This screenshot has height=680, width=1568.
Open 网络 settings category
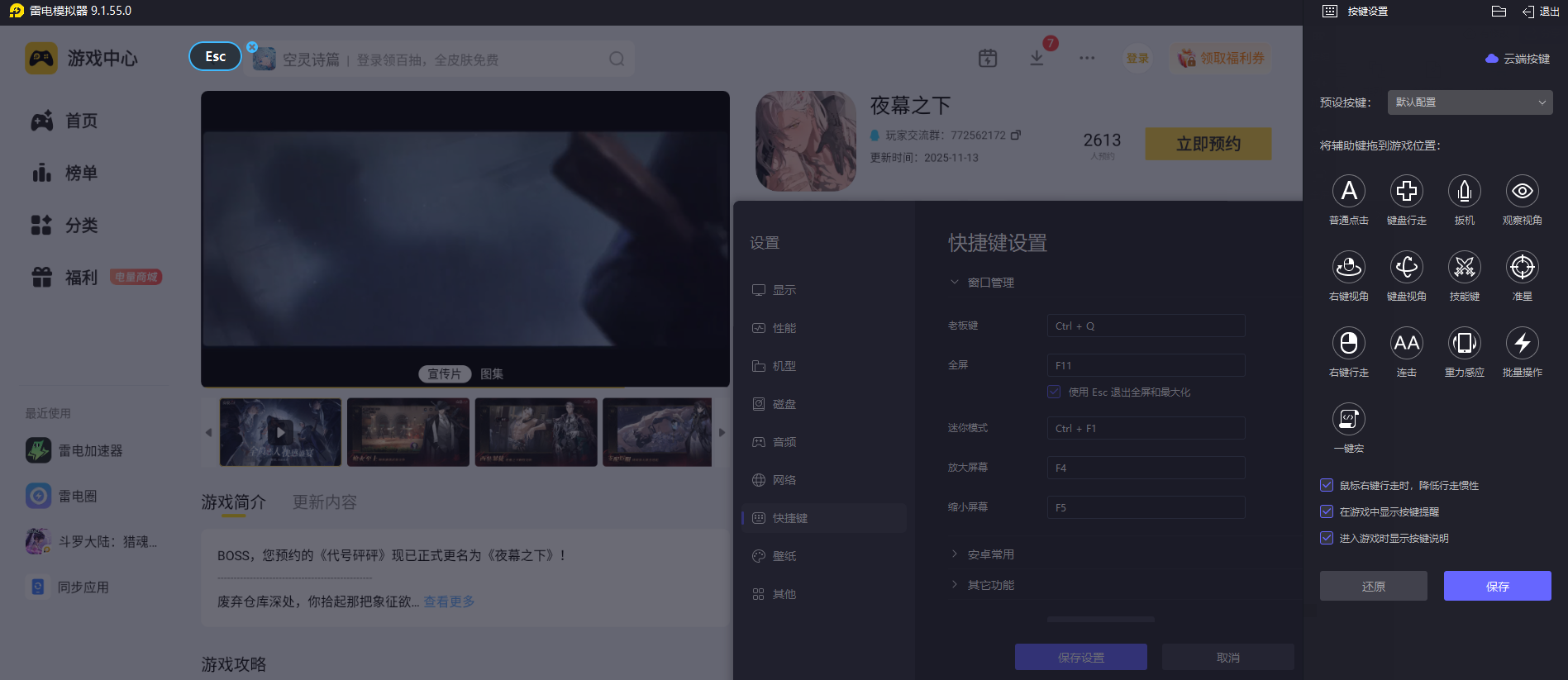[x=774, y=480]
